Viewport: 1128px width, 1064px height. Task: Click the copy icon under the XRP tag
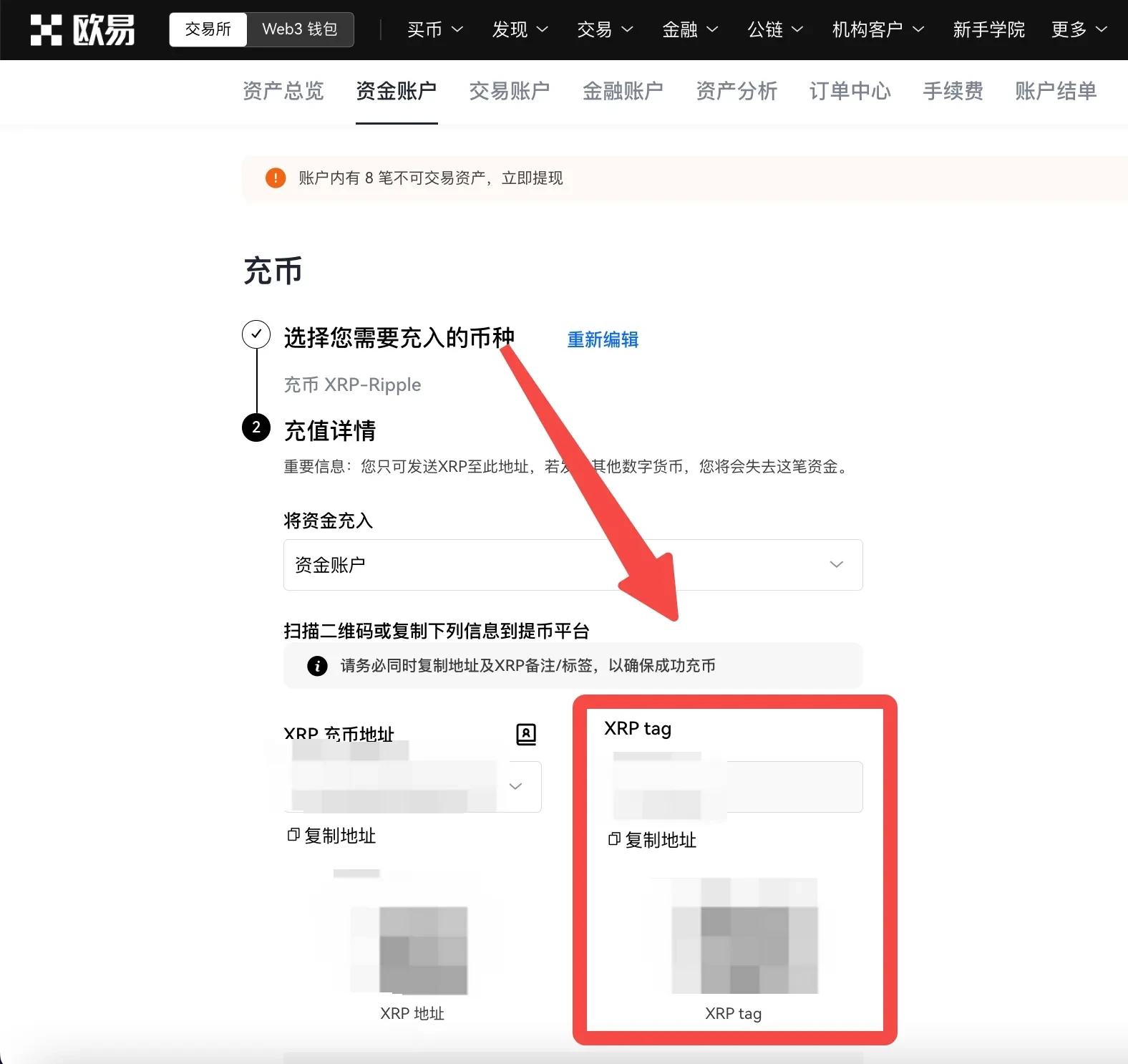613,839
